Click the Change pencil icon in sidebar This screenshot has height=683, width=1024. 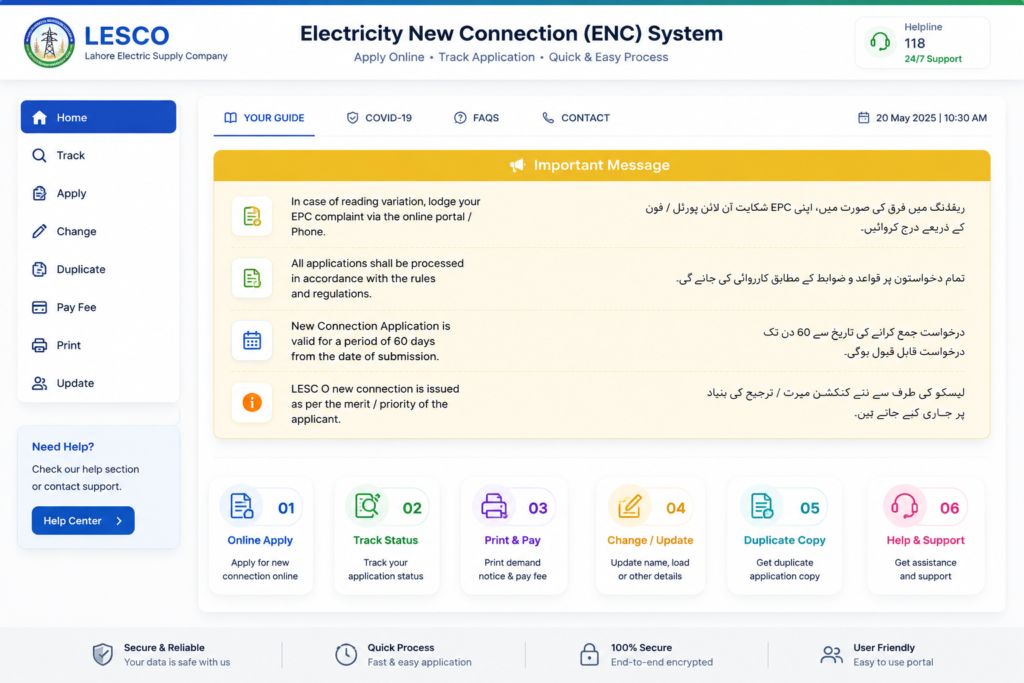click(39, 231)
